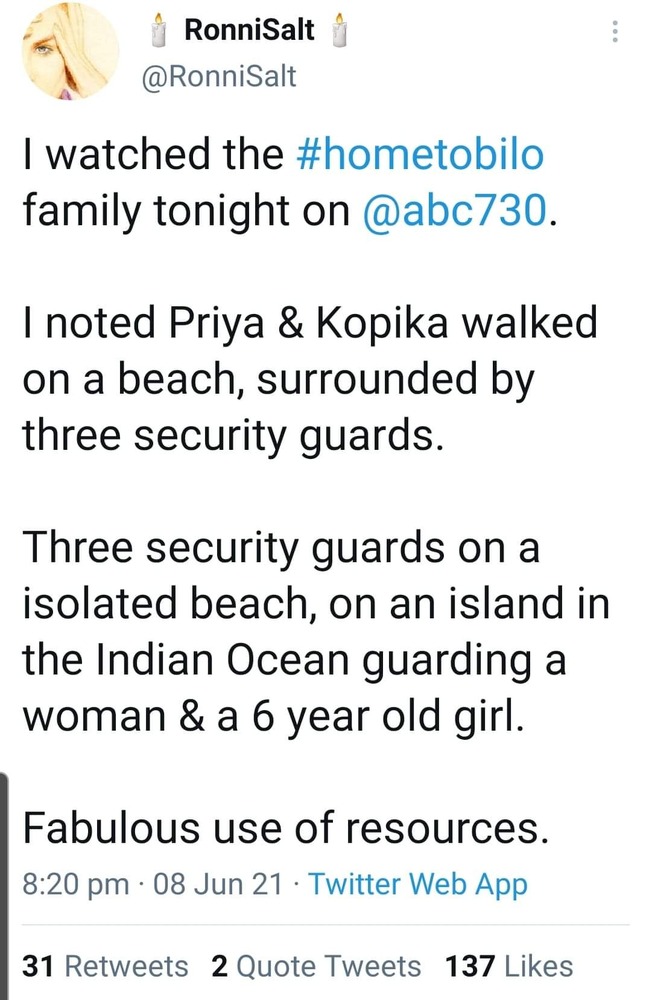Viewport: 649px width, 1000px height.
Task: Click the RonniSalt display name
Action: coord(250,31)
